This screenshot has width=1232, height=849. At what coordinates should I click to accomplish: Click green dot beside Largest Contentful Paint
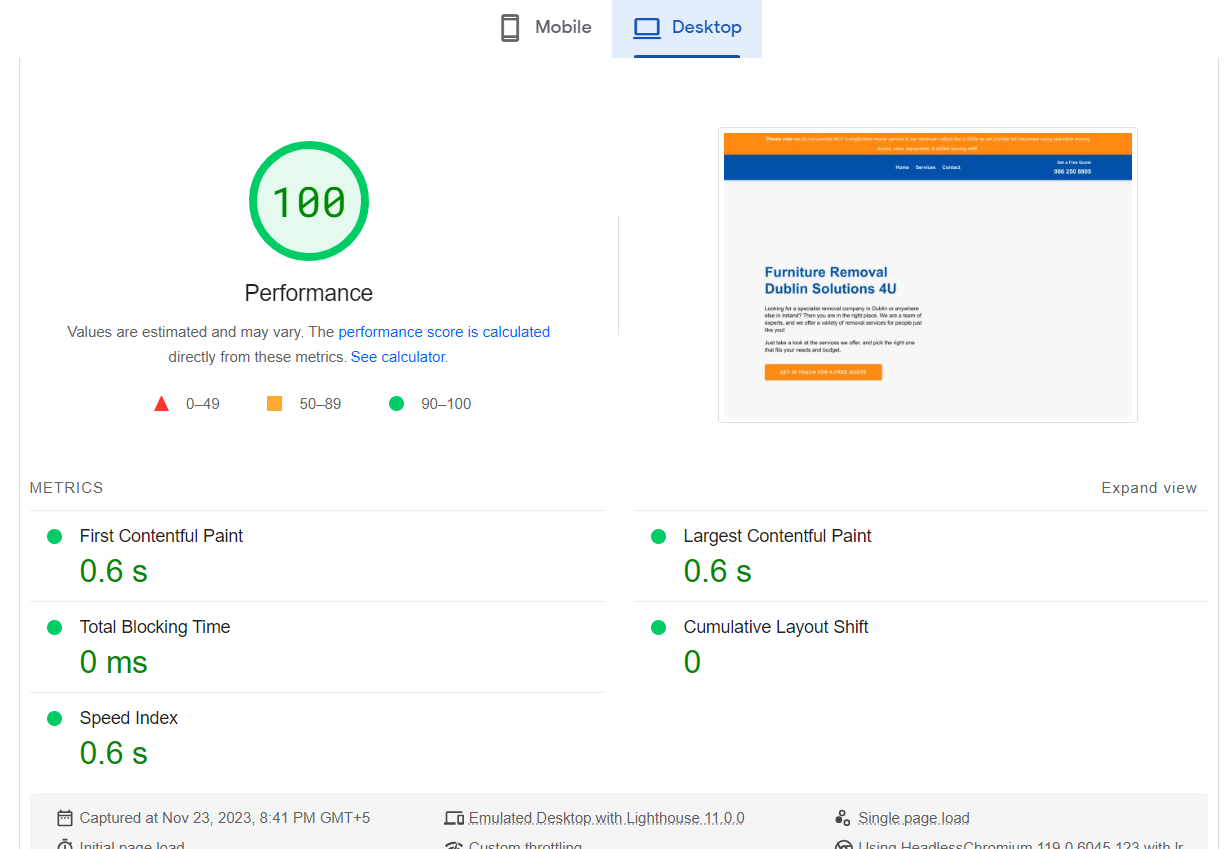[658, 536]
